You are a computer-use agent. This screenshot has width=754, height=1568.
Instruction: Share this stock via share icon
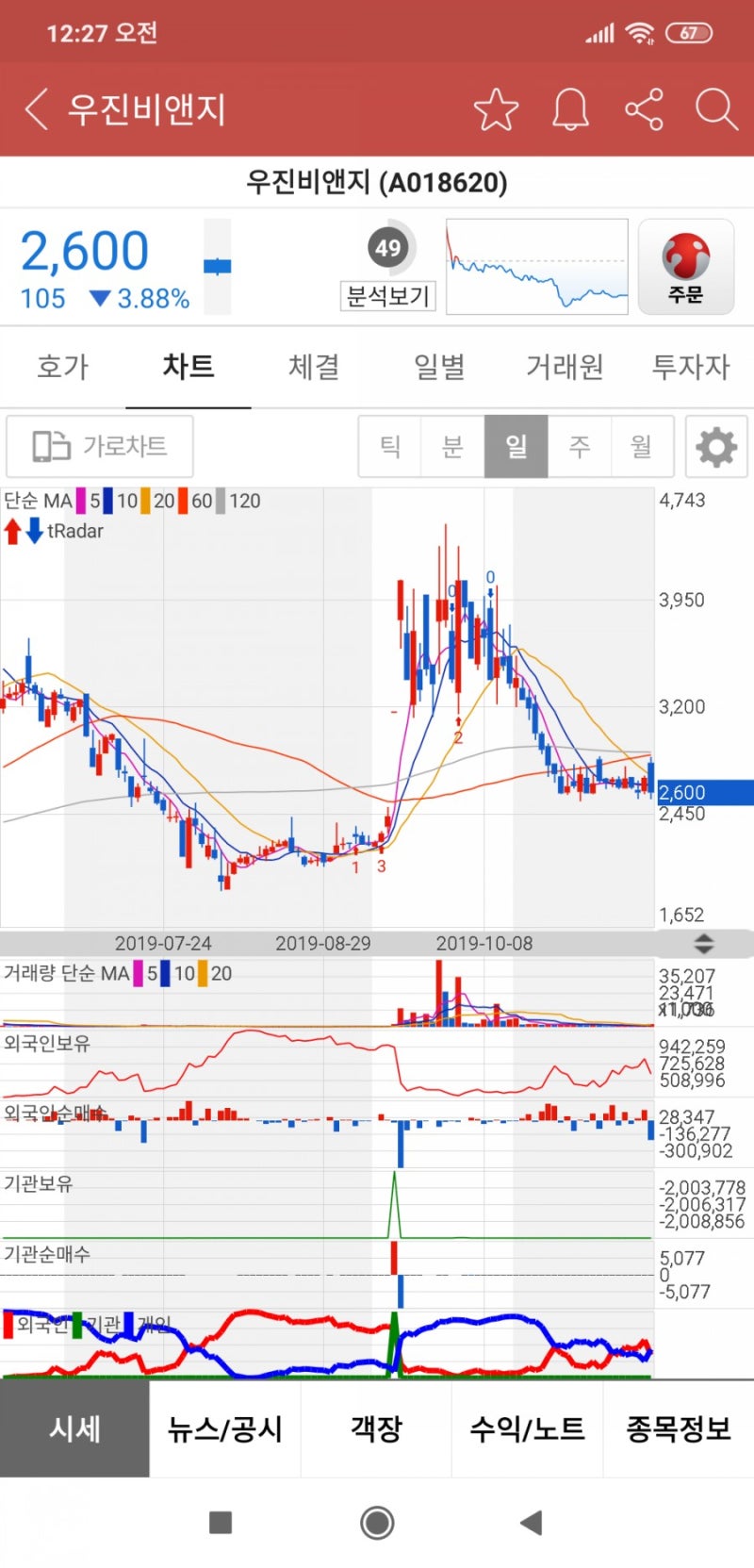click(x=645, y=109)
